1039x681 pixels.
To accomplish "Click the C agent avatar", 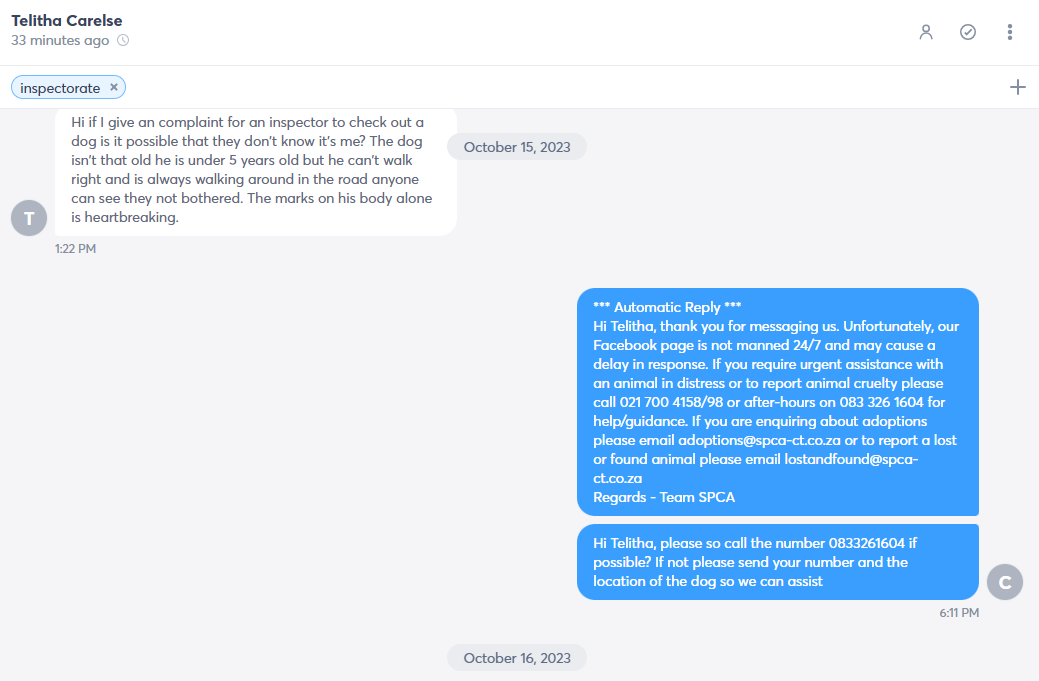I will 1005,582.
